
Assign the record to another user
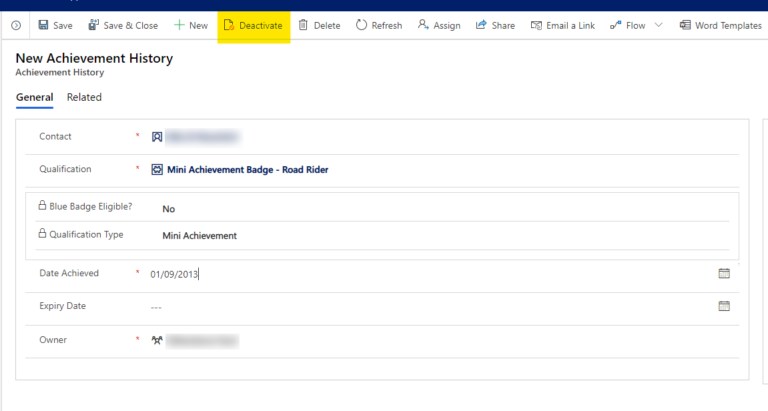tap(439, 25)
